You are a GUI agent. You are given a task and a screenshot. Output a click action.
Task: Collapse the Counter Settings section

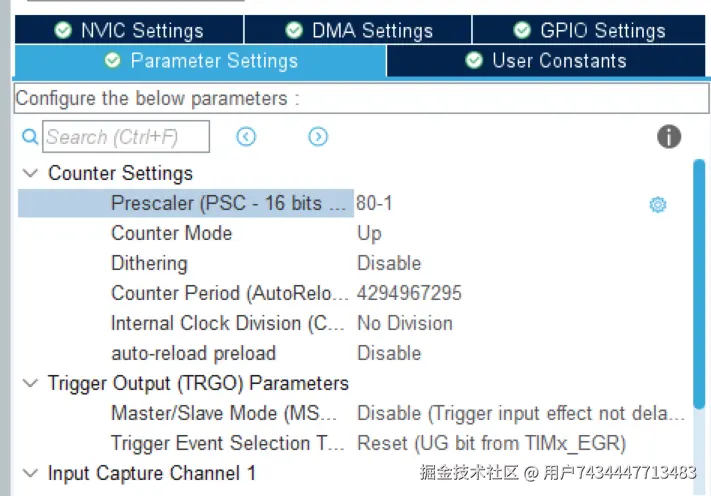point(31,173)
